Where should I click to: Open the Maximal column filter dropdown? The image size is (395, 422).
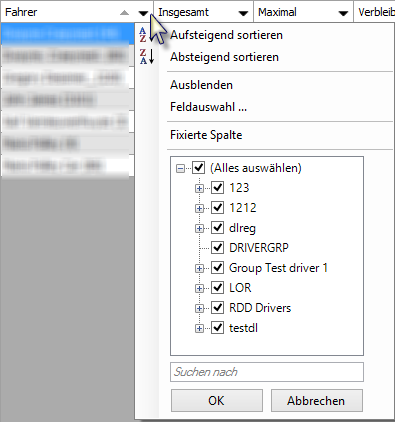click(343, 13)
